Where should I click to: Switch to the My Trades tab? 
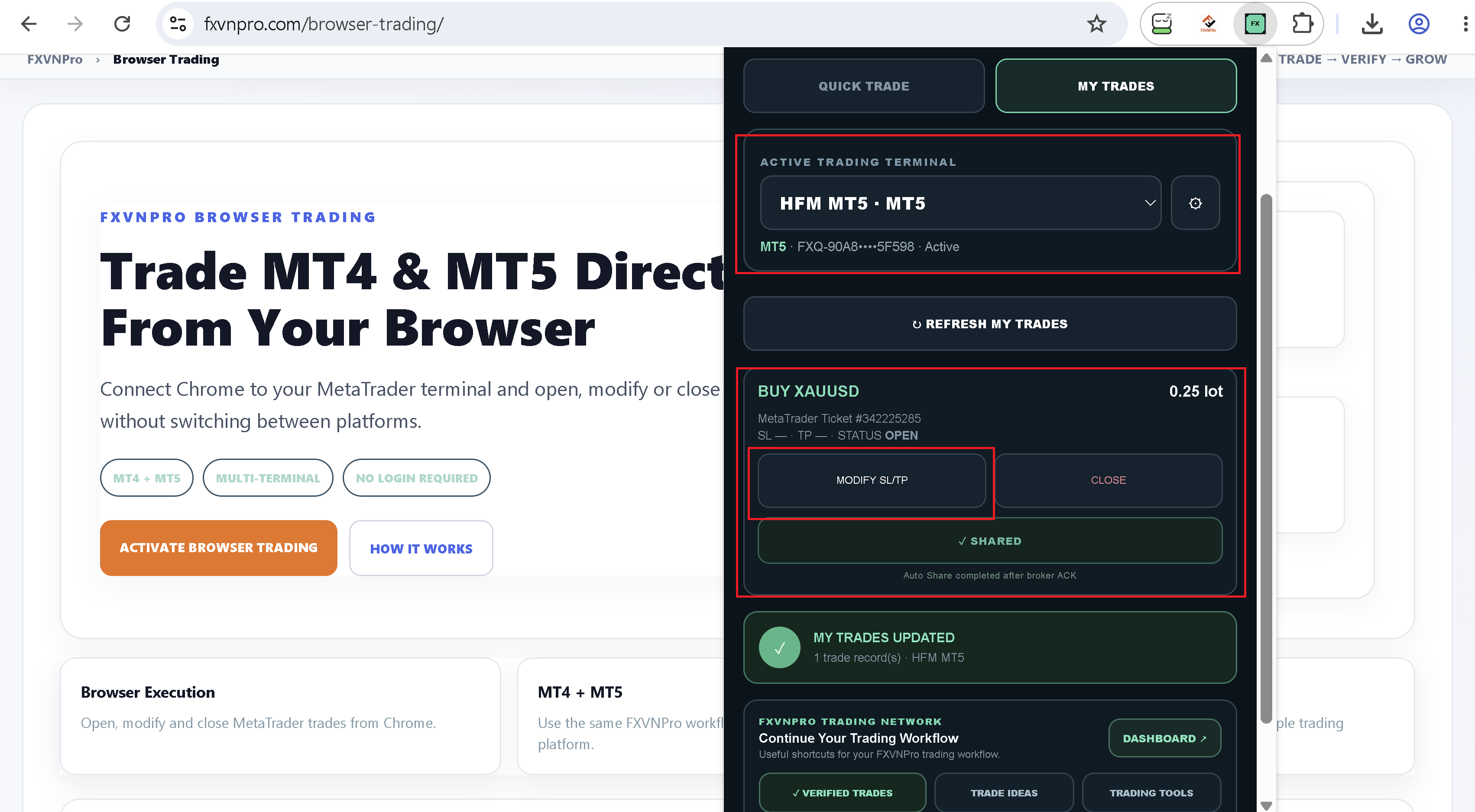click(x=1115, y=86)
